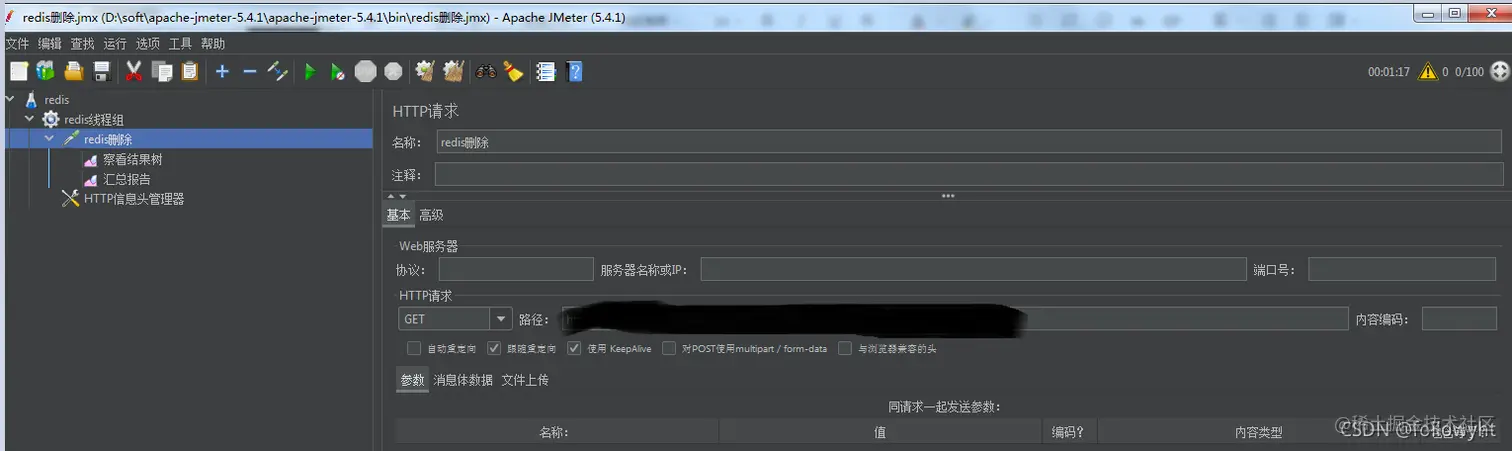Click the Cut scissors icon
Image resolution: width=1512 pixels, height=451 pixels.
(133, 71)
